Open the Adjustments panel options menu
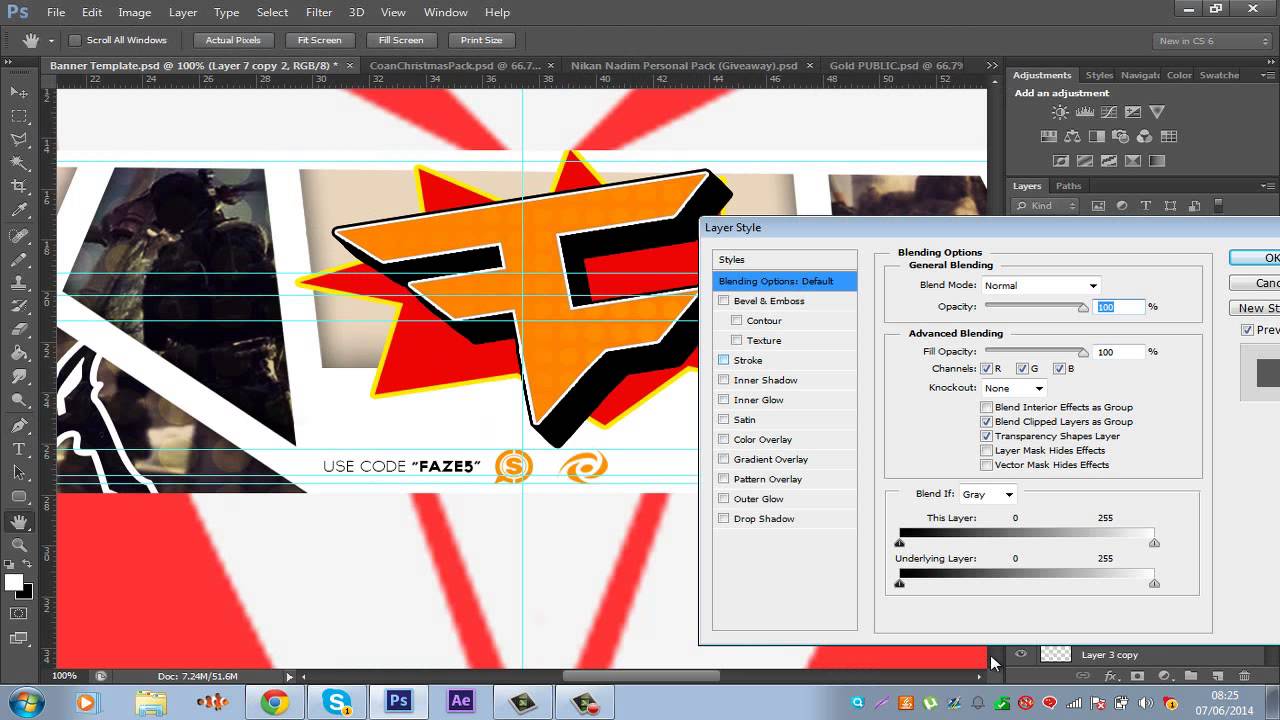 point(1268,75)
